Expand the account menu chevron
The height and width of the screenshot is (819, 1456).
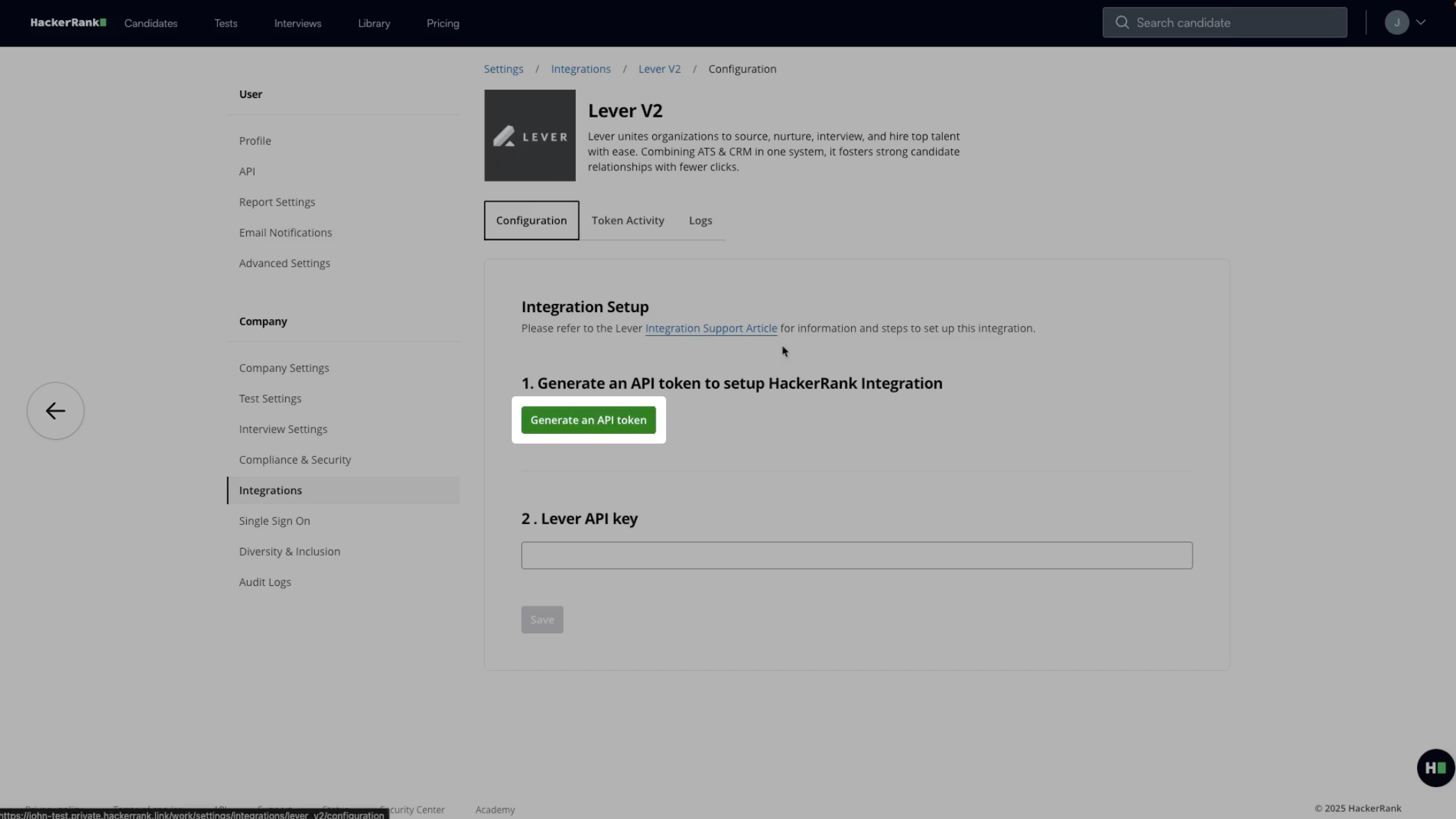pos(1421,23)
